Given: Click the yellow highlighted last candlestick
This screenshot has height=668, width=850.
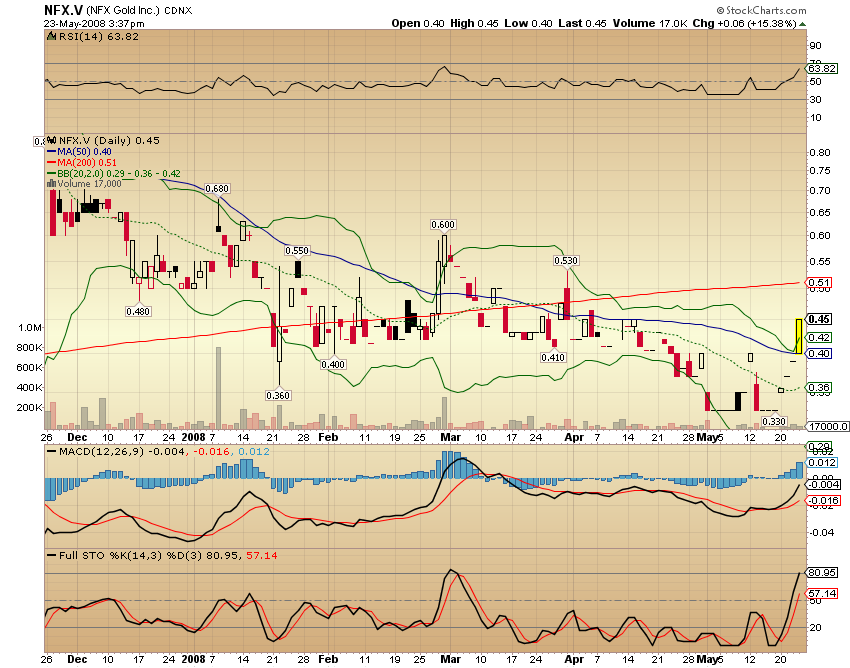Looking at the screenshot, I should pos(799,336).
